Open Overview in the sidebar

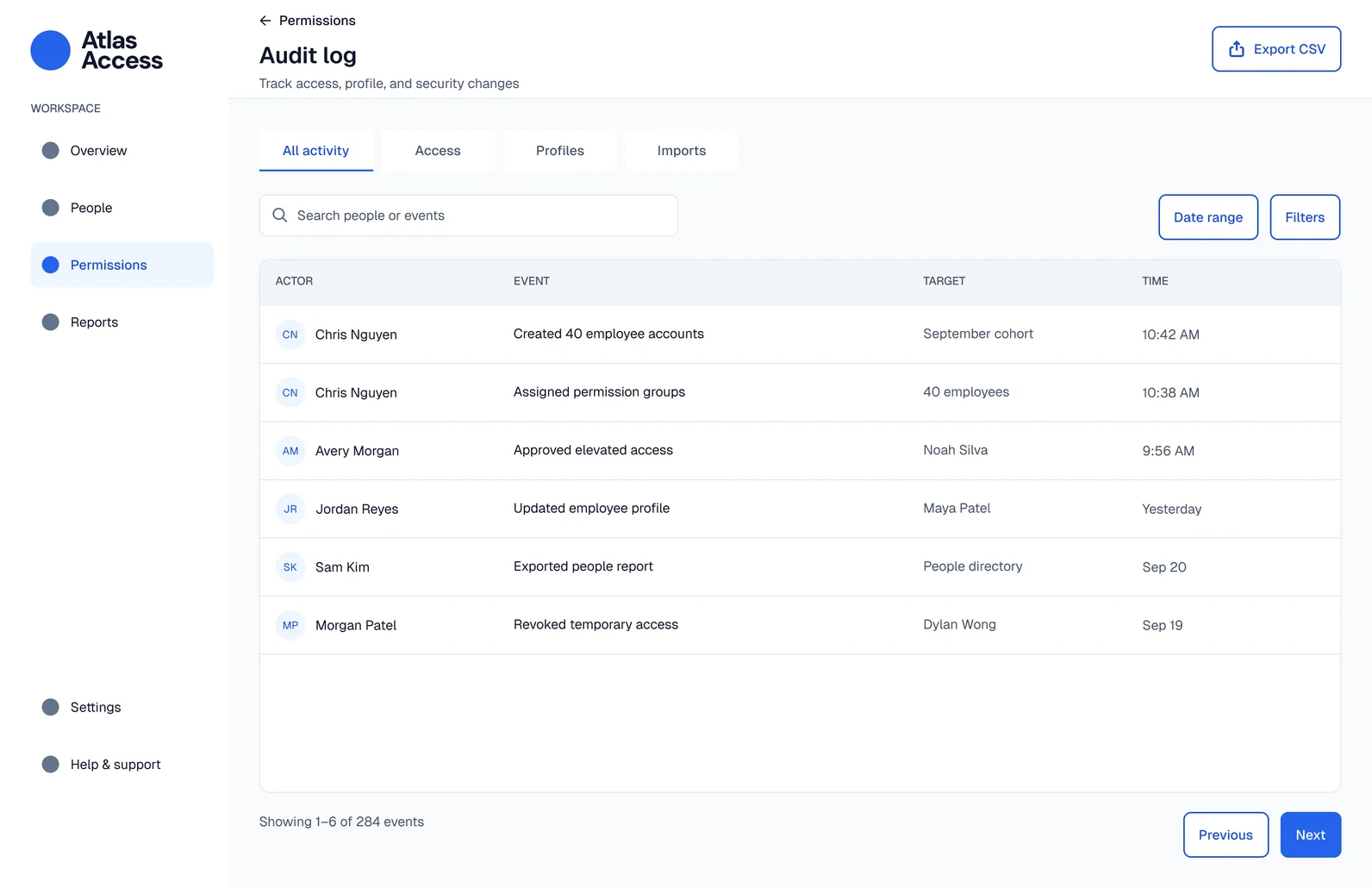(122, 151)
